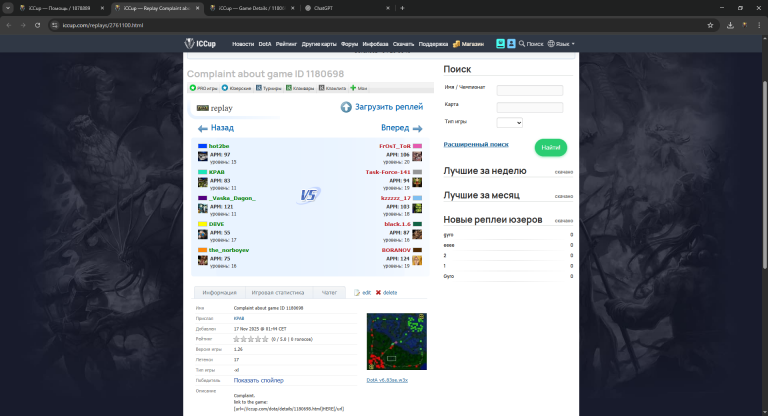Screen dimensions: 768x416
Task: Click the gold coins shop icon
Action: click(x=456, y=44)
